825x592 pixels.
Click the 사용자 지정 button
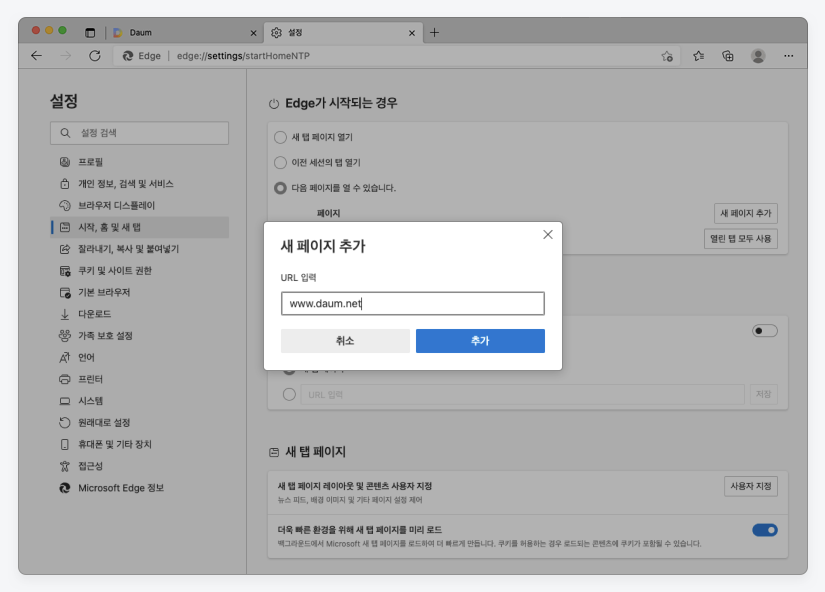click(x=751, y=486)
